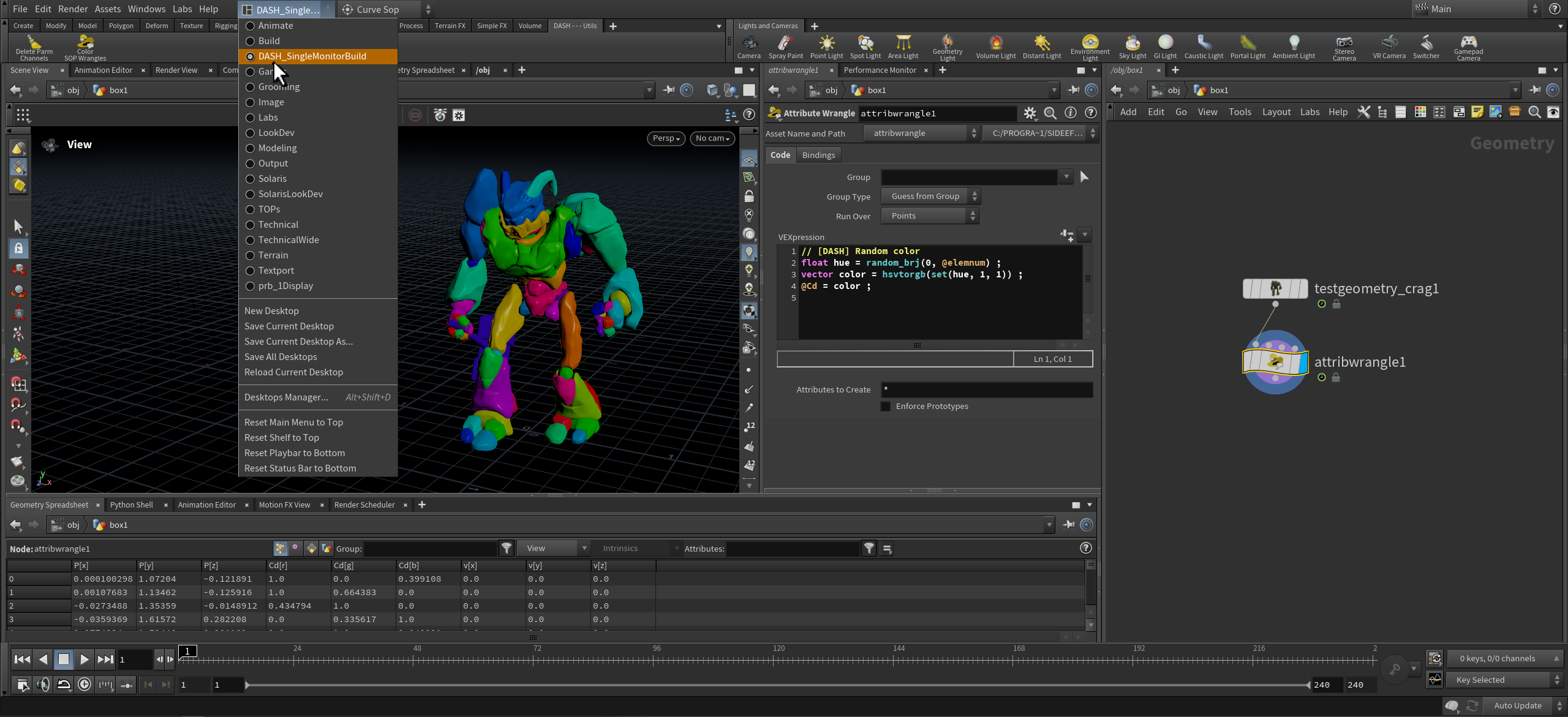1568x717 pixels.
Task: Add a Volume Light from shelf
Action: [995, 47]
